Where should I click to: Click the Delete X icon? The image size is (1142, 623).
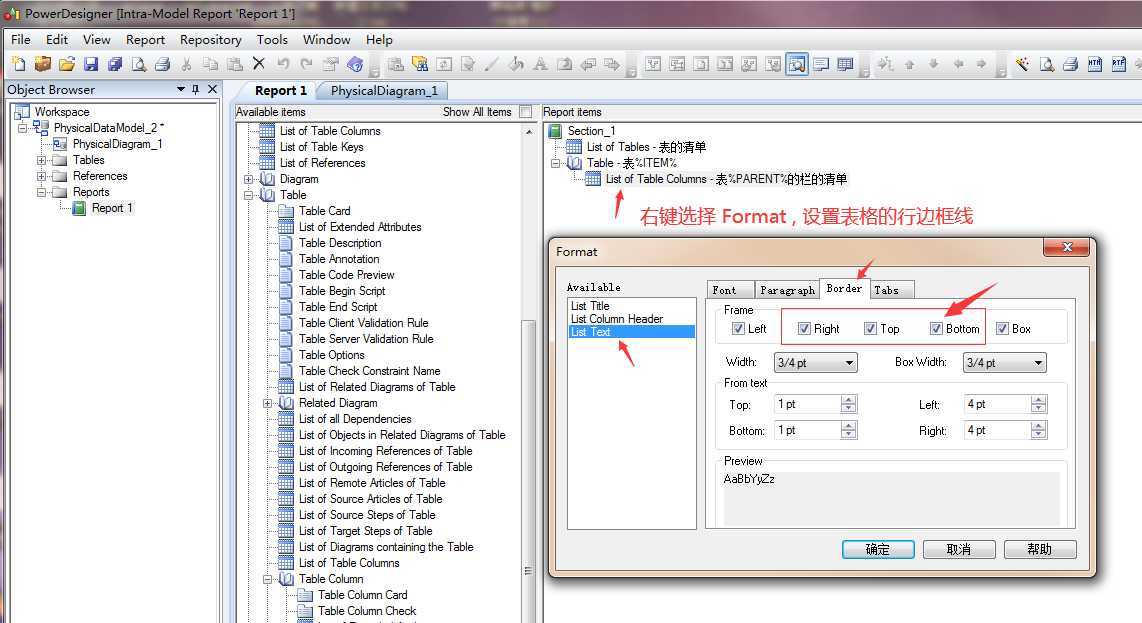[259, 64]
